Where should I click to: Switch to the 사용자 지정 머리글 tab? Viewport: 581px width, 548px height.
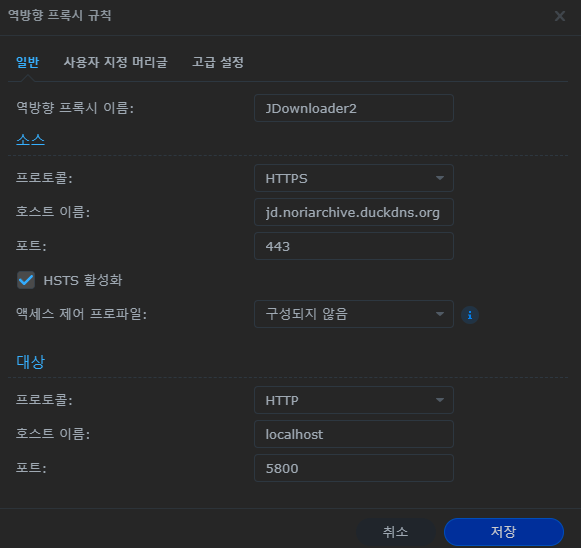[116, 62]
